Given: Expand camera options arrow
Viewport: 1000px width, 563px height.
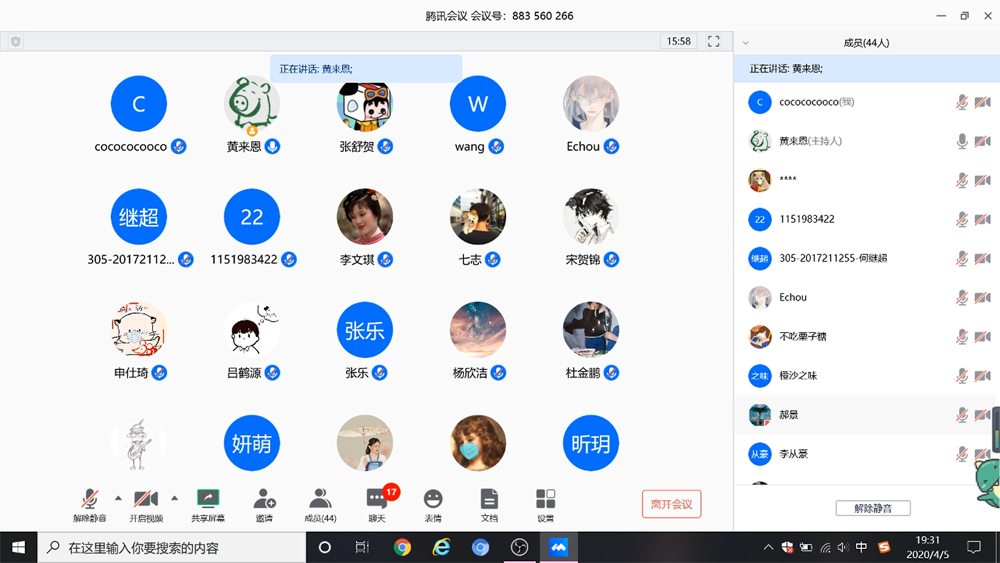Looking at the screenshot, I should [174, 498].
